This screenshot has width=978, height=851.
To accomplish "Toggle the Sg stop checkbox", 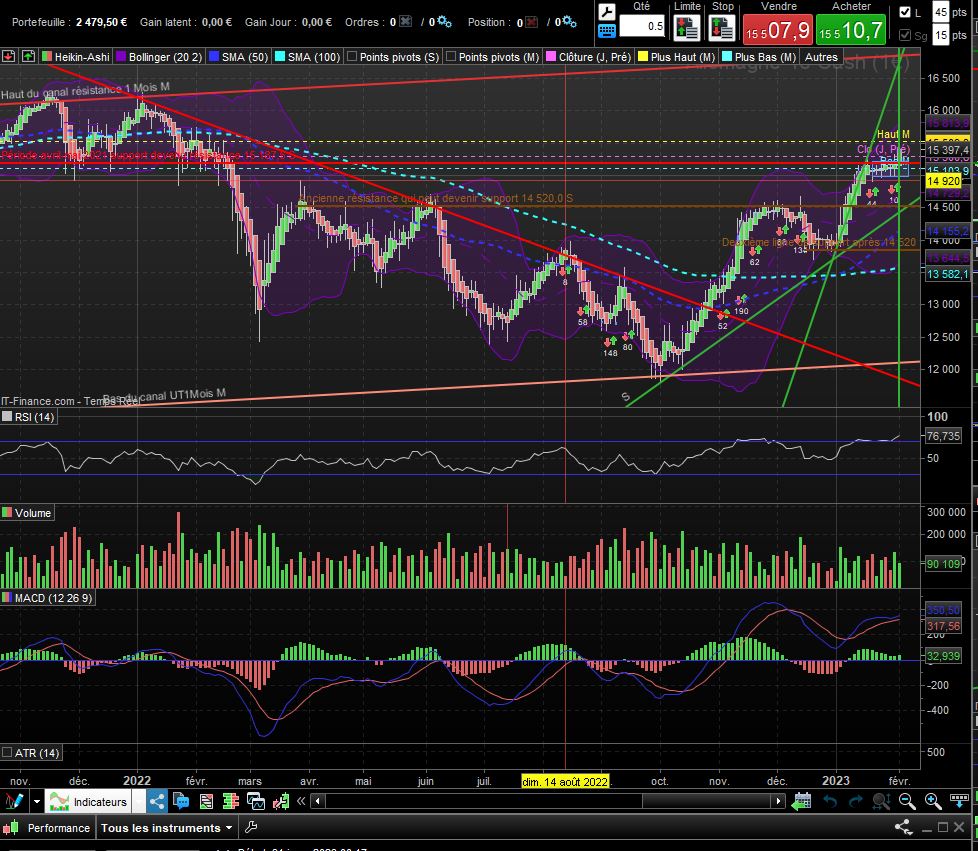I will click(904, 35).
